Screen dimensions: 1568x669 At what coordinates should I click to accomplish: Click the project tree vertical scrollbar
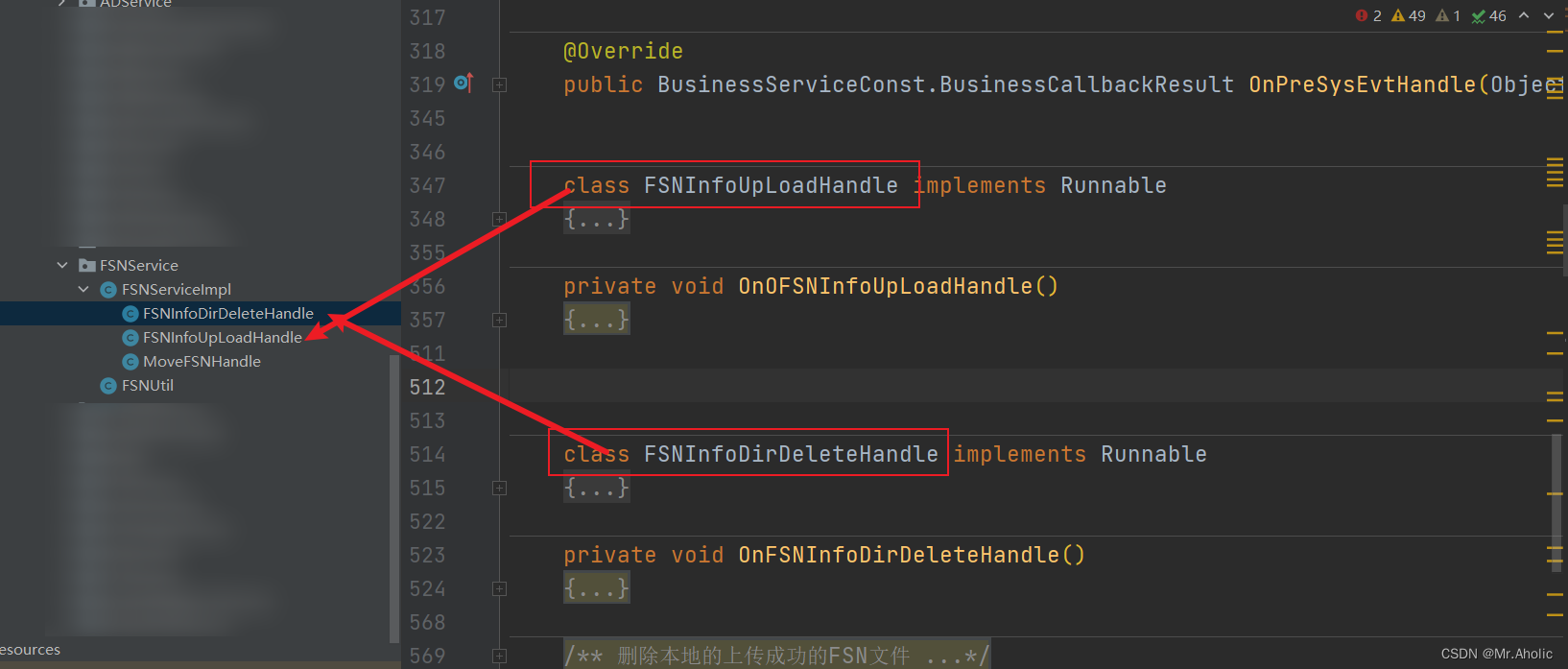coord(394,498)
